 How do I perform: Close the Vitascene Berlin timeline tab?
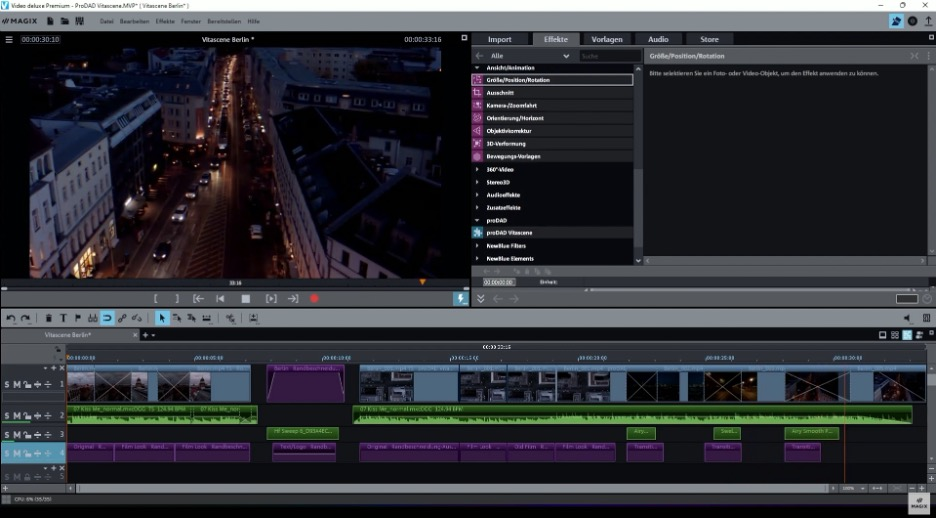pos(134,335)
